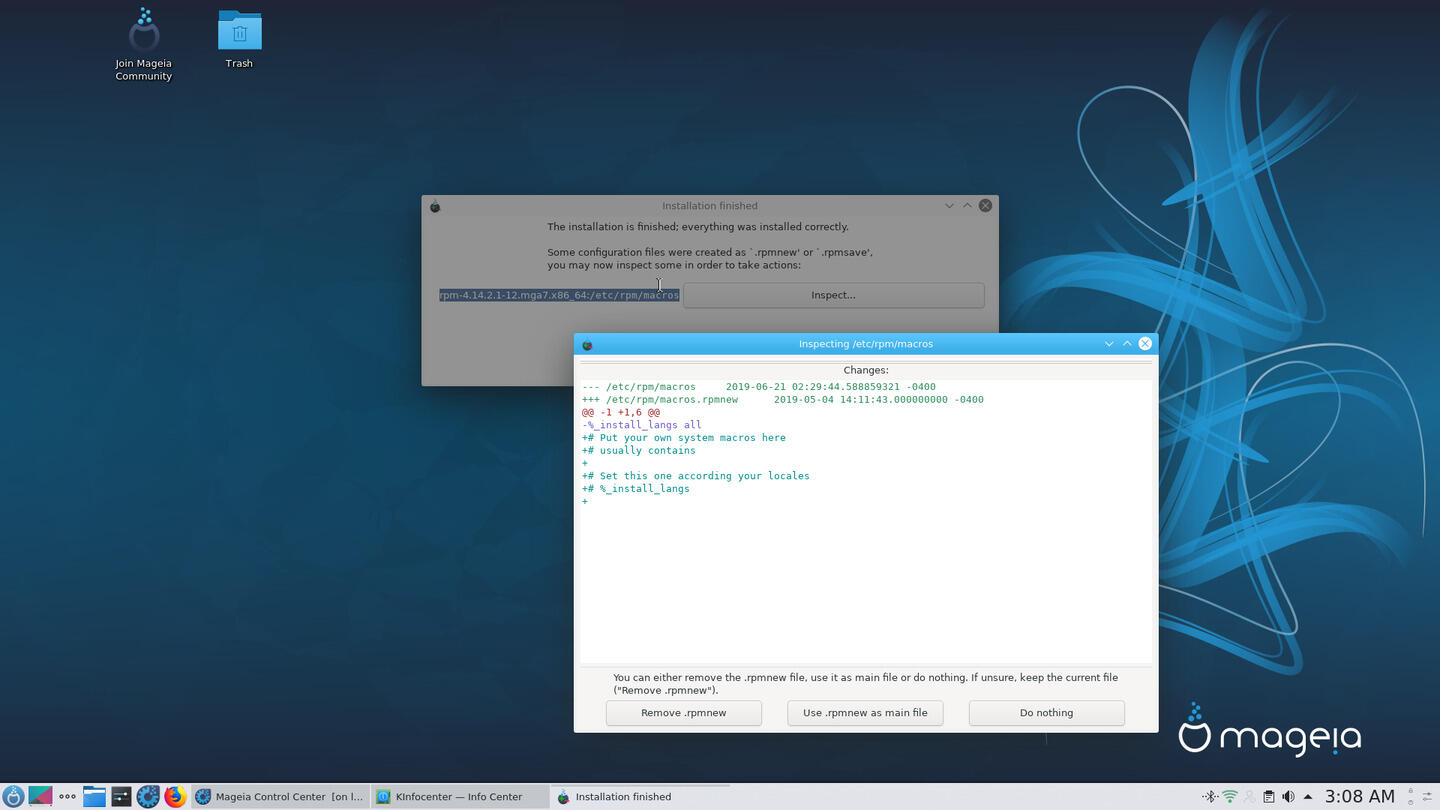Minimize the Installation finished window
Image resolution: width=1440 pixels, height=810 pixels.
[x=949, y=206]
